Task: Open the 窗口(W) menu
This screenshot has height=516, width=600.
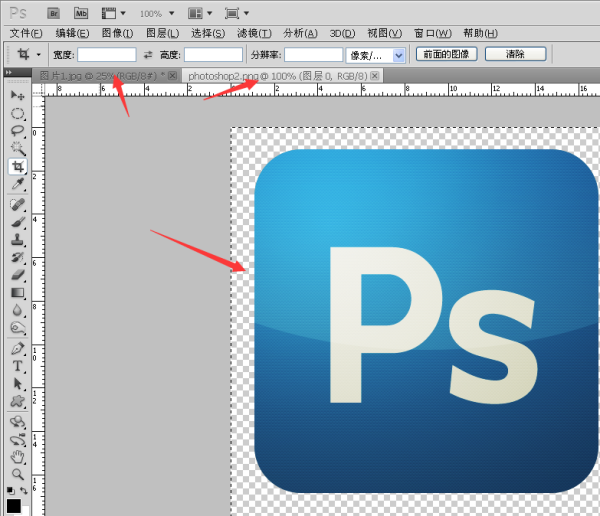Action: [433, 33]
